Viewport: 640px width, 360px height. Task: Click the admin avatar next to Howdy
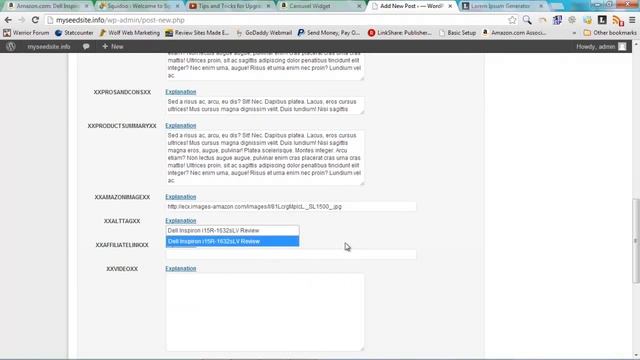[x=622, y=47]
